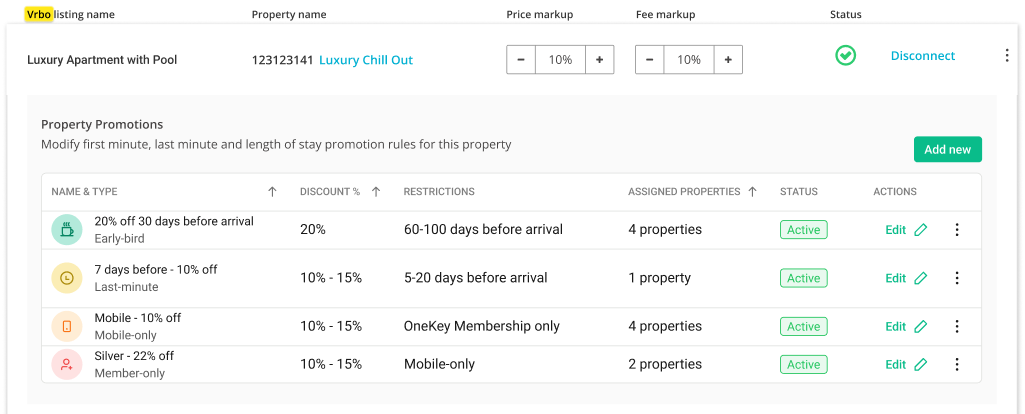Disconnect the Vrbo listing

922,56
